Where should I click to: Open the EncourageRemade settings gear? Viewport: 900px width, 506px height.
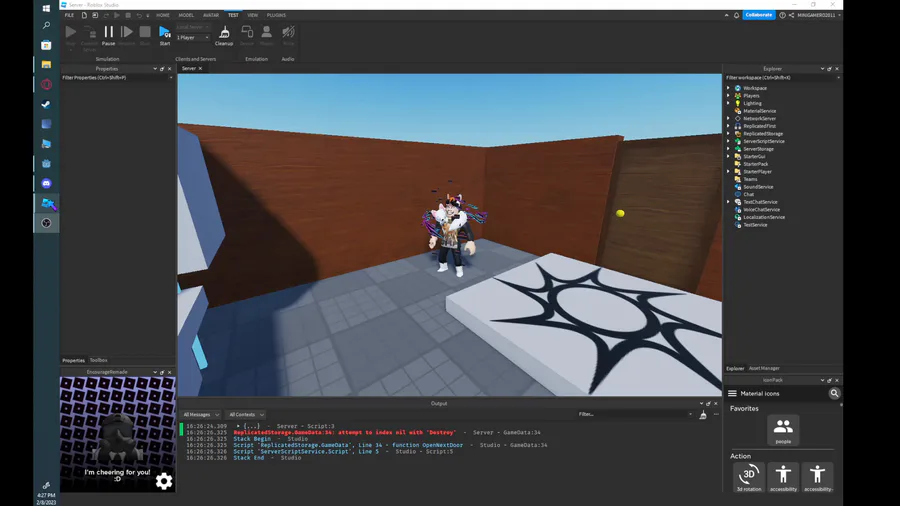click(x=164, y=481)
